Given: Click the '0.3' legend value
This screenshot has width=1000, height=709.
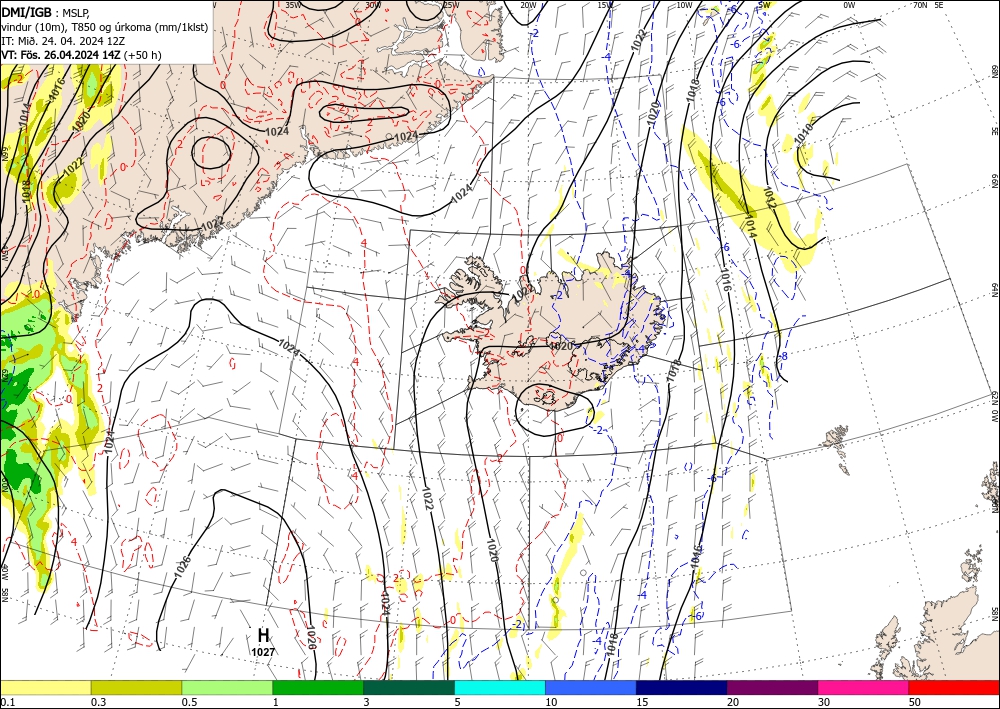Looking at the screenshot, I should click(97, 702).
